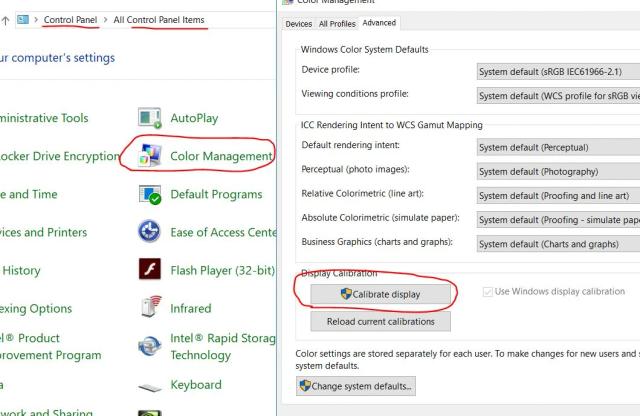This screenshot has width=640, height=416.
Task: Click Control Panel in the breadcrumb
Action: pos(70,20)
